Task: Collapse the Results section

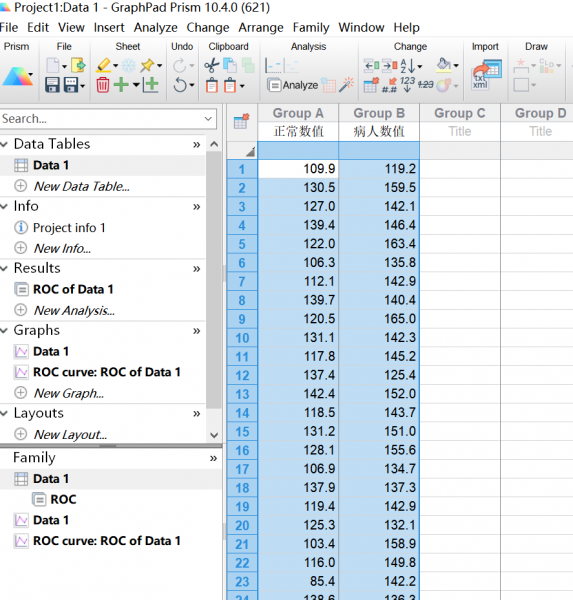Action: 5,268
